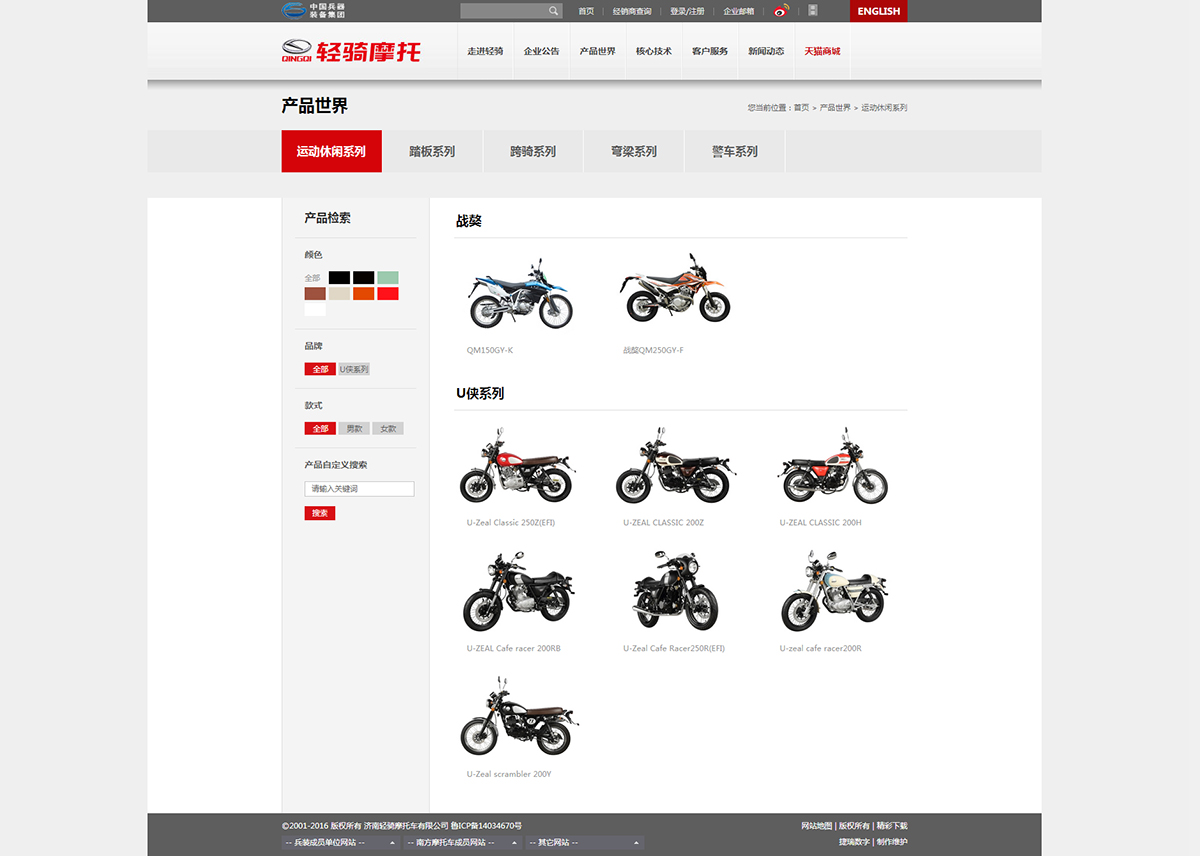Open the Weibo icon link

(781, 11)
